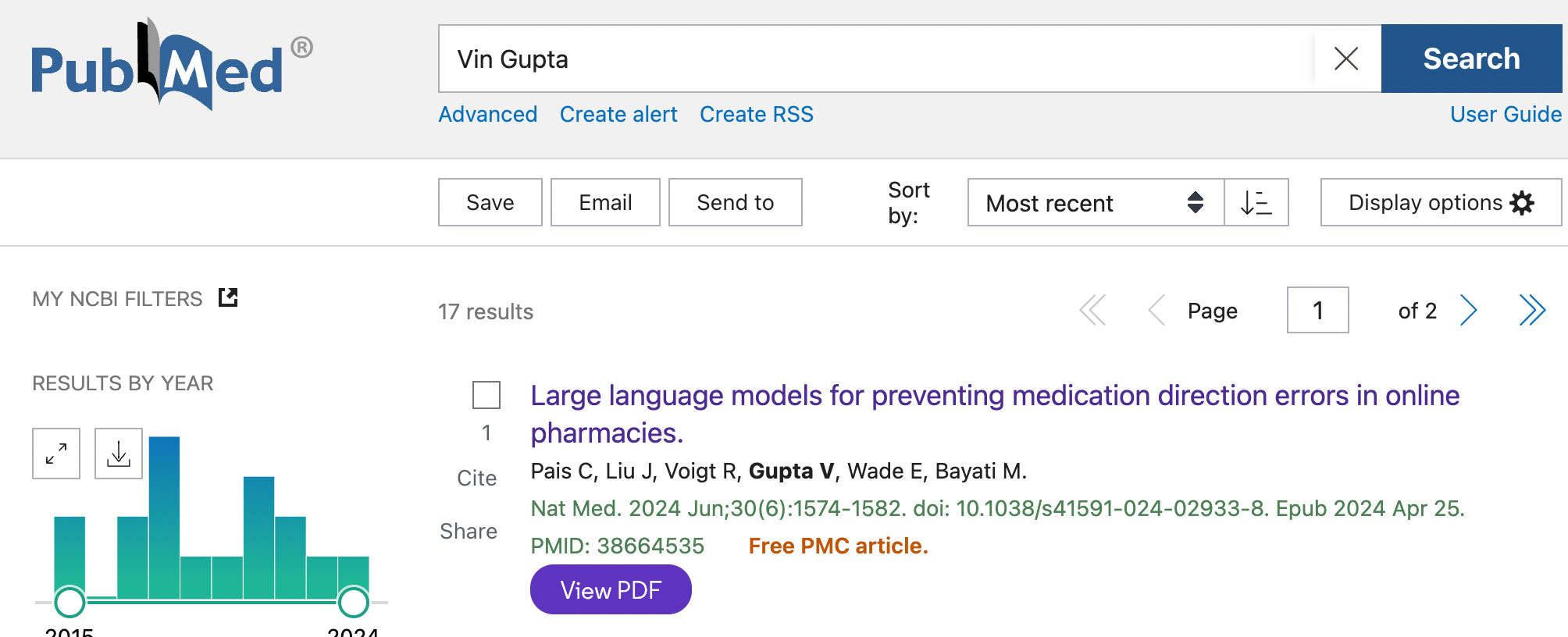Go to first page double arrow
This screenshot has width=1568, height=637.
[x=1092, y=310]
